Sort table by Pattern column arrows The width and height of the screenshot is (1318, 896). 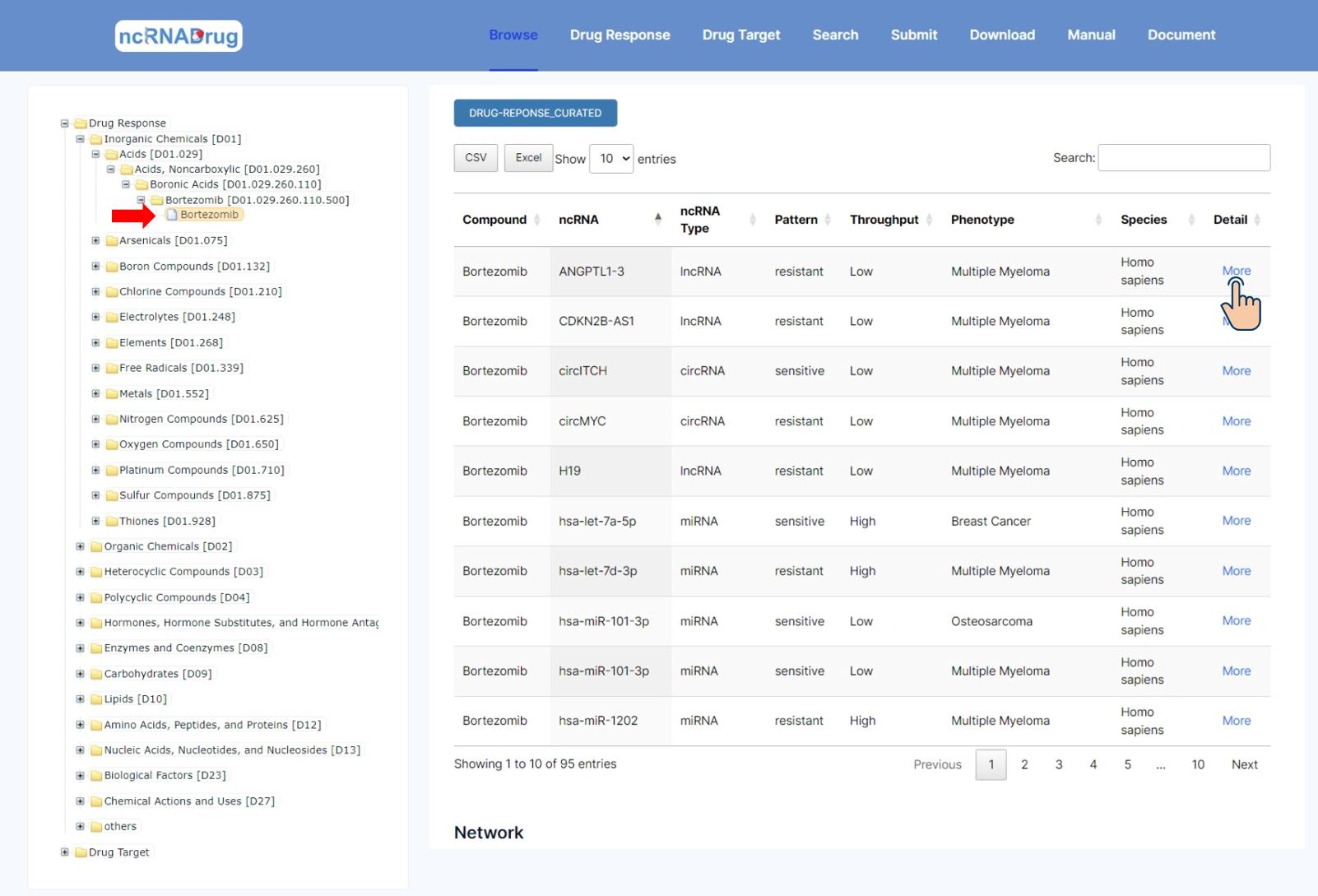tap(828, 220)
